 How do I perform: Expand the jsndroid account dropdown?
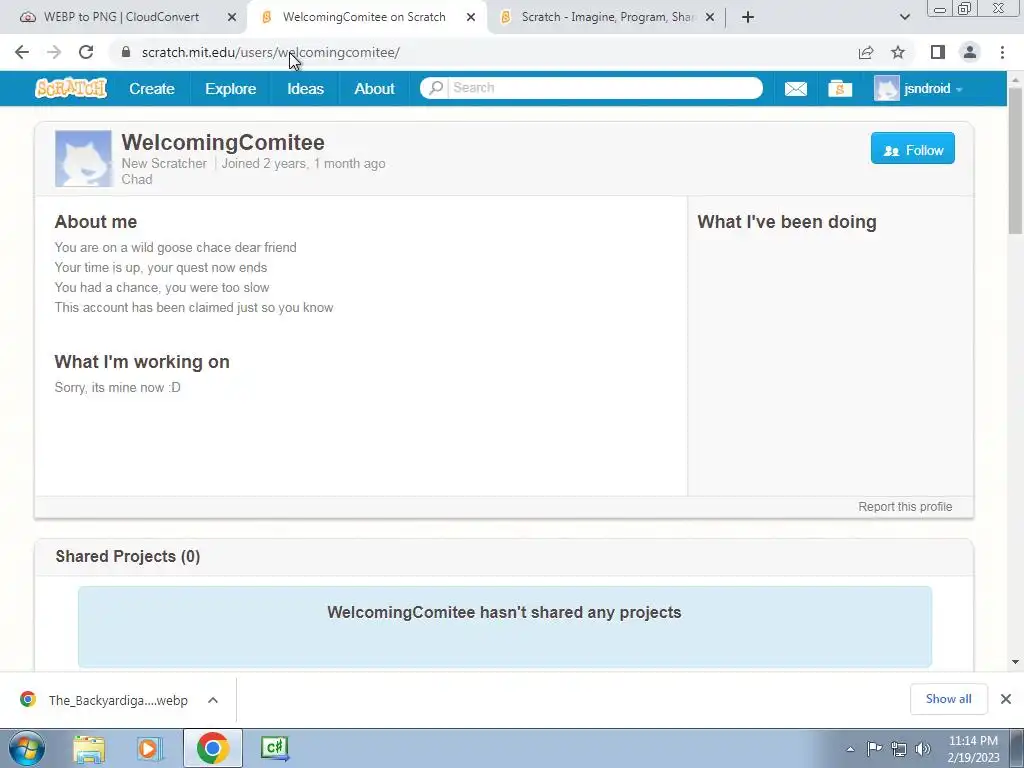(959, 89)
